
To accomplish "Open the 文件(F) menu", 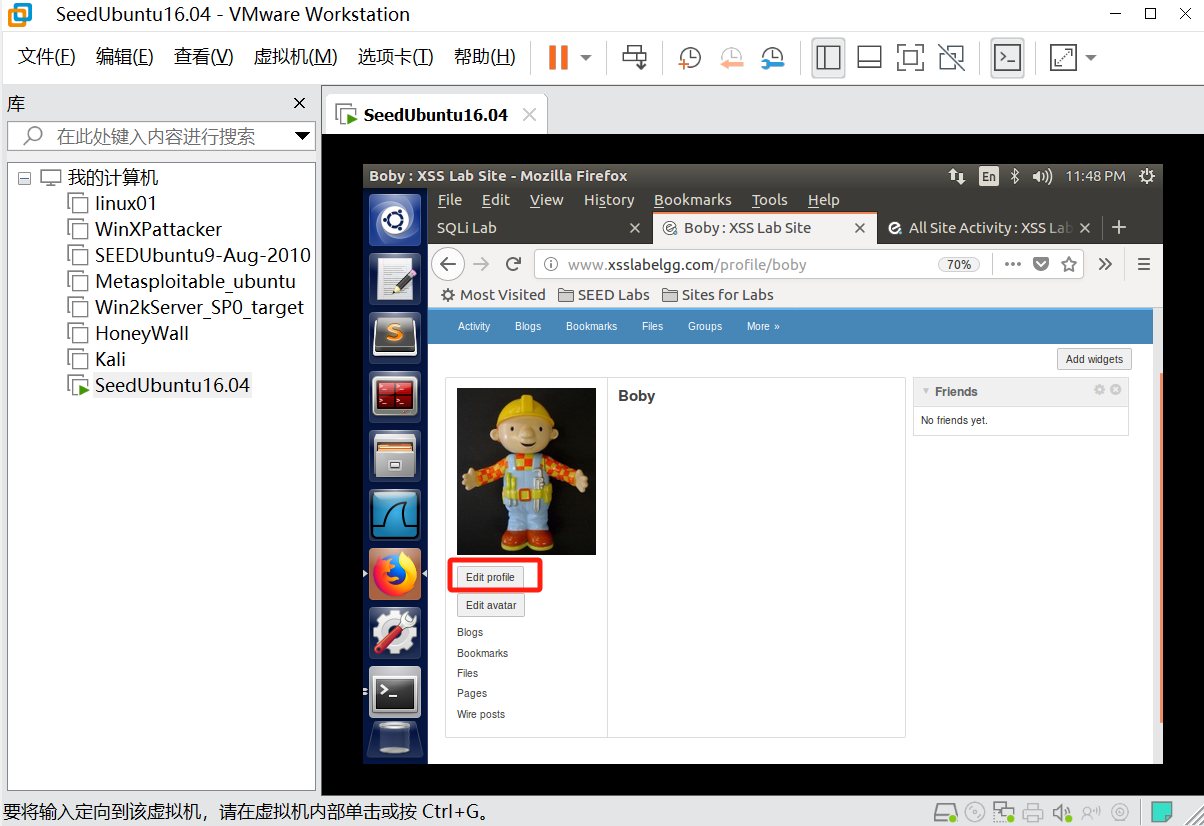I will pos(47,57).
